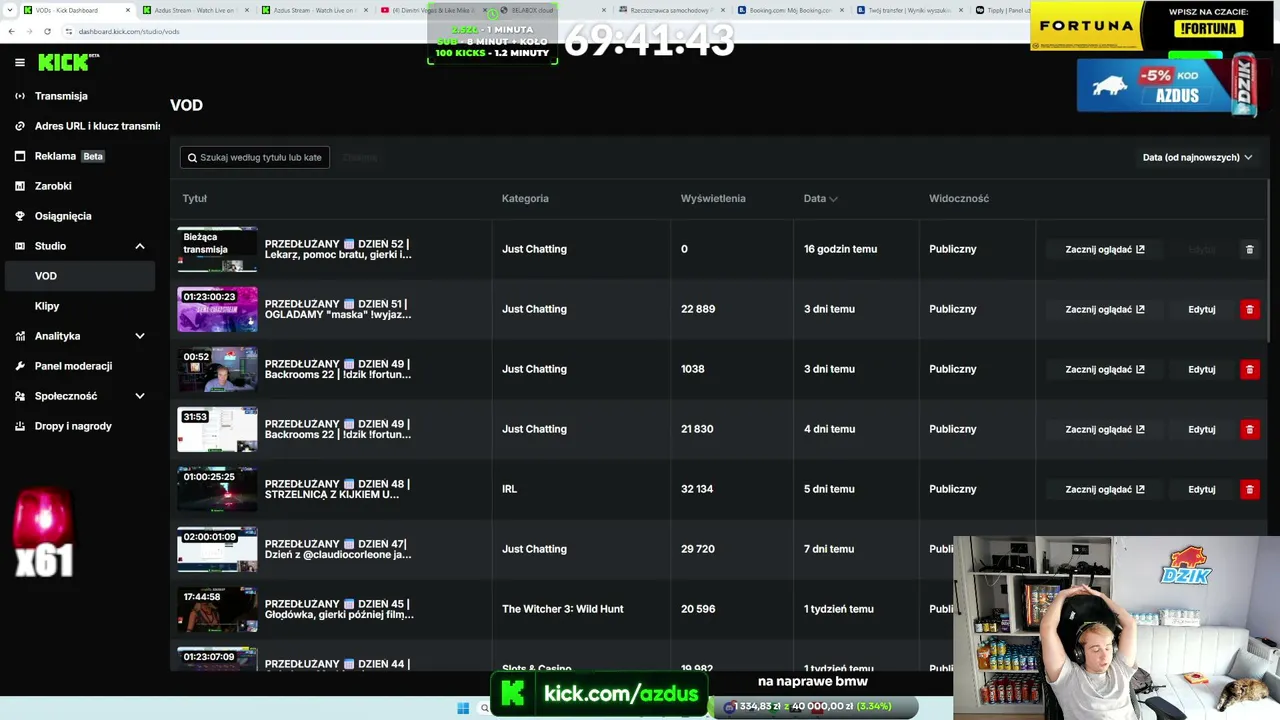Reload the page with the browser refresh icon
The width and height of the screenshot is (1280, 720).
coord(47,31)
